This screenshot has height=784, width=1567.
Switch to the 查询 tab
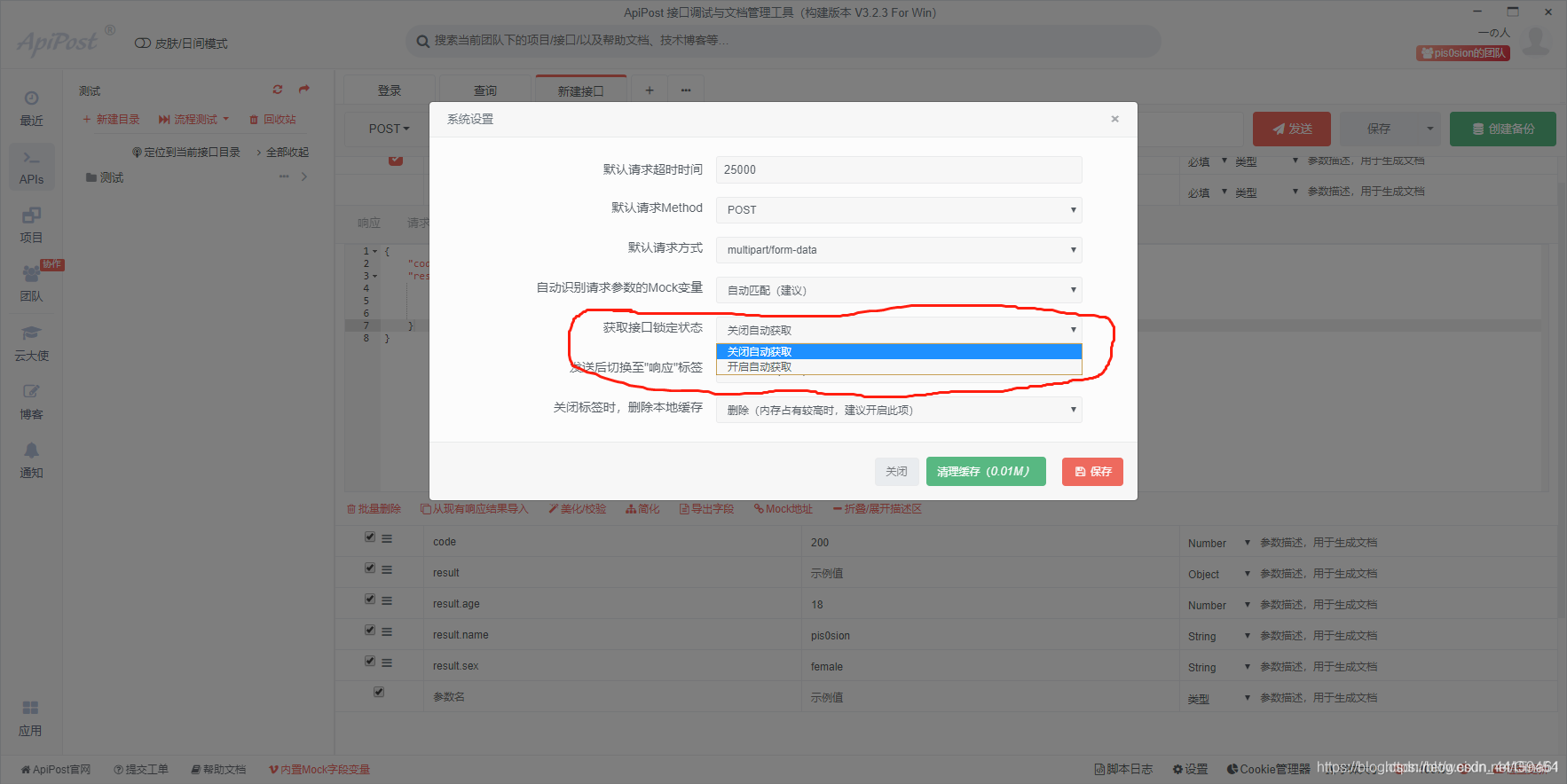click(485, 90)
